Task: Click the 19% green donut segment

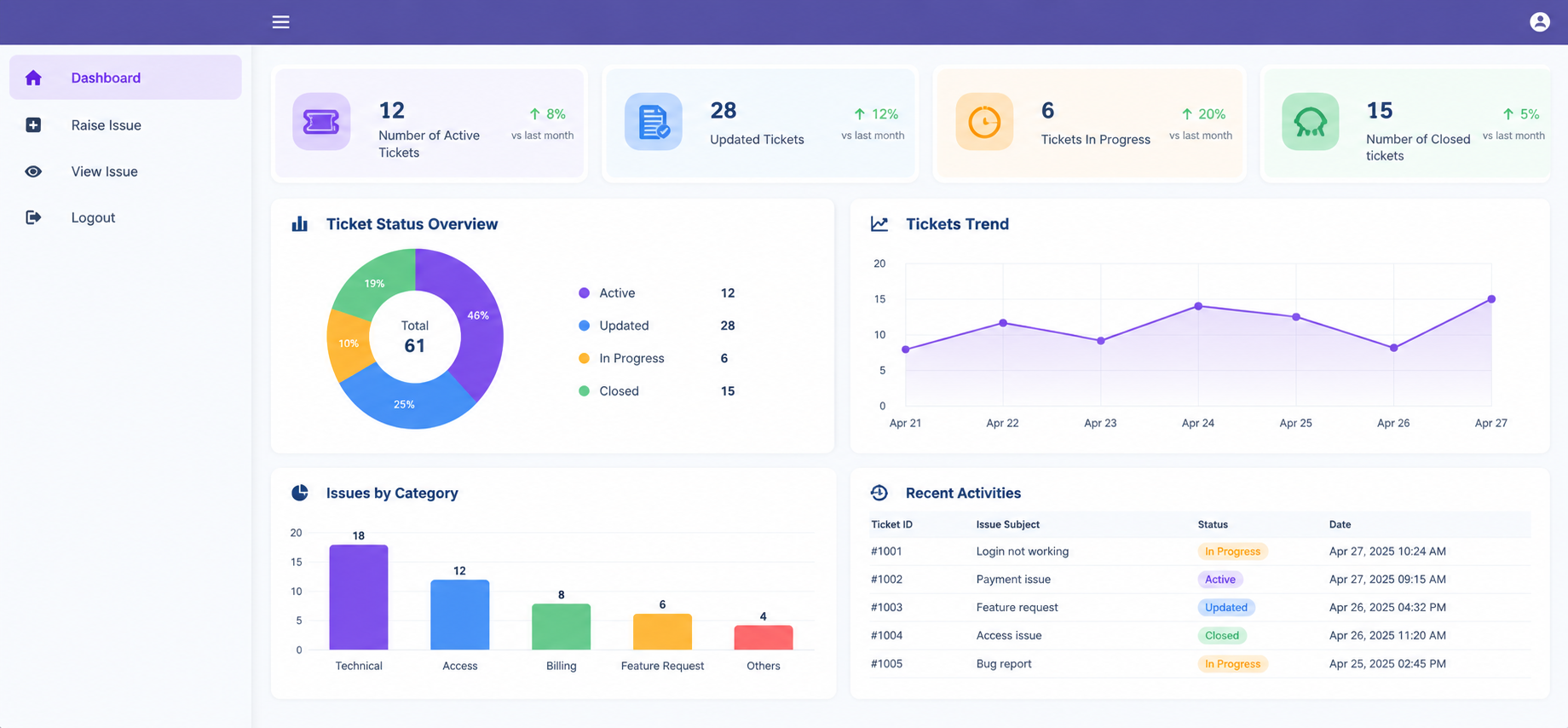Action: (376, 282)
